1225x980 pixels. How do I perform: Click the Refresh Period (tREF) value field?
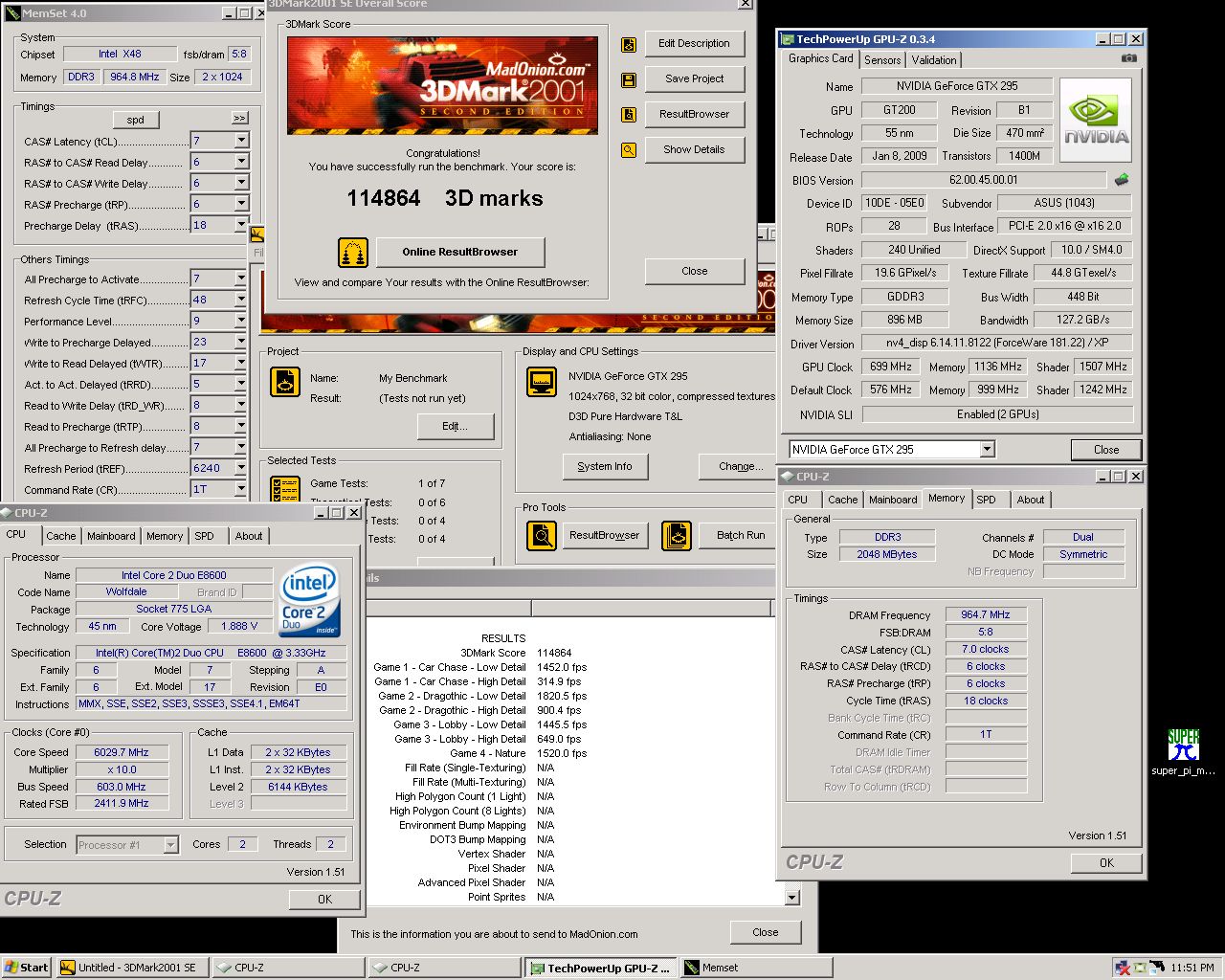tap(212, 468)
